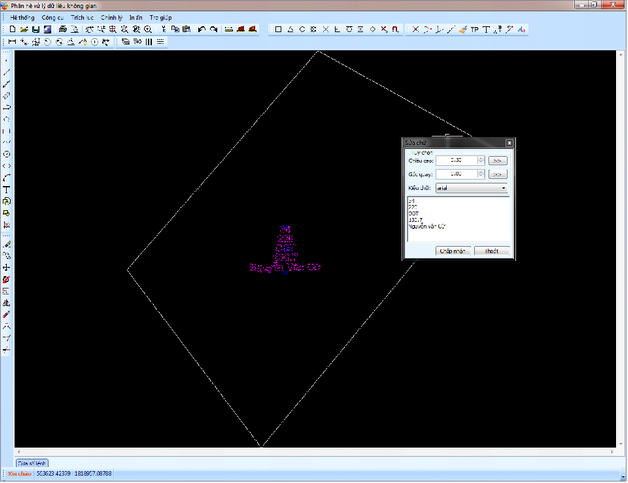Click the Chấp nhận button in dialog
Screen dimensions: 628x483
point(453,251)
